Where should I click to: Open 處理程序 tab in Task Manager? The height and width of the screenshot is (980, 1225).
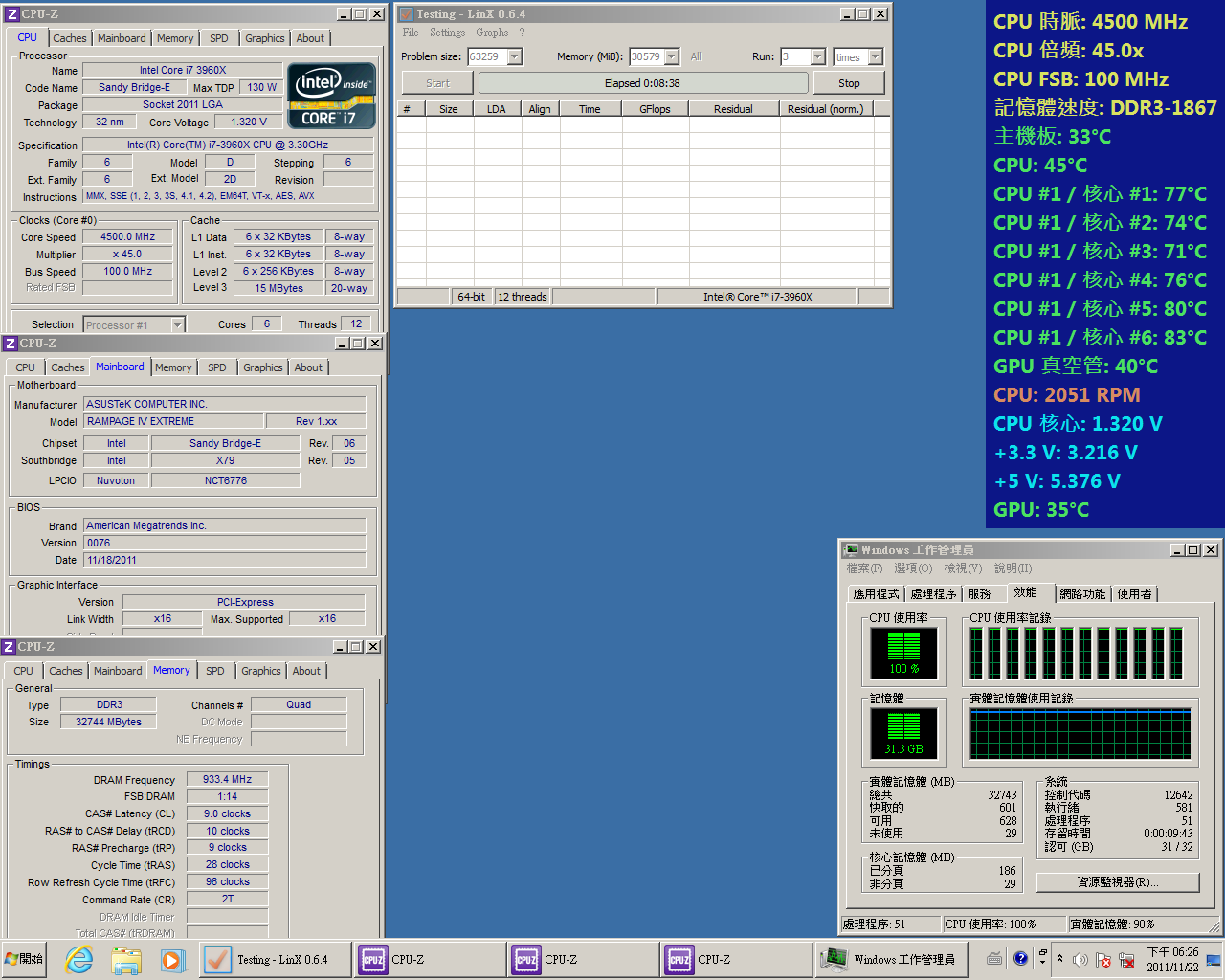click(933, 594)
